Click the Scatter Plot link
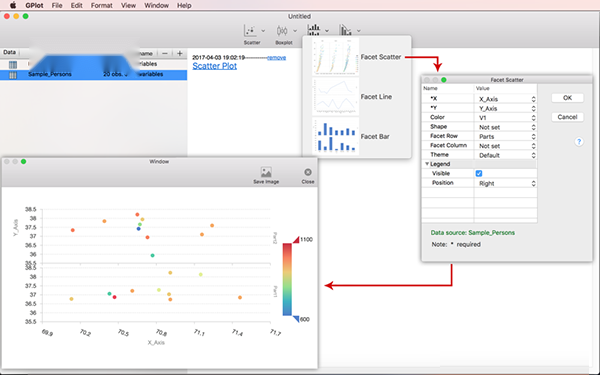 pos(214,66)
